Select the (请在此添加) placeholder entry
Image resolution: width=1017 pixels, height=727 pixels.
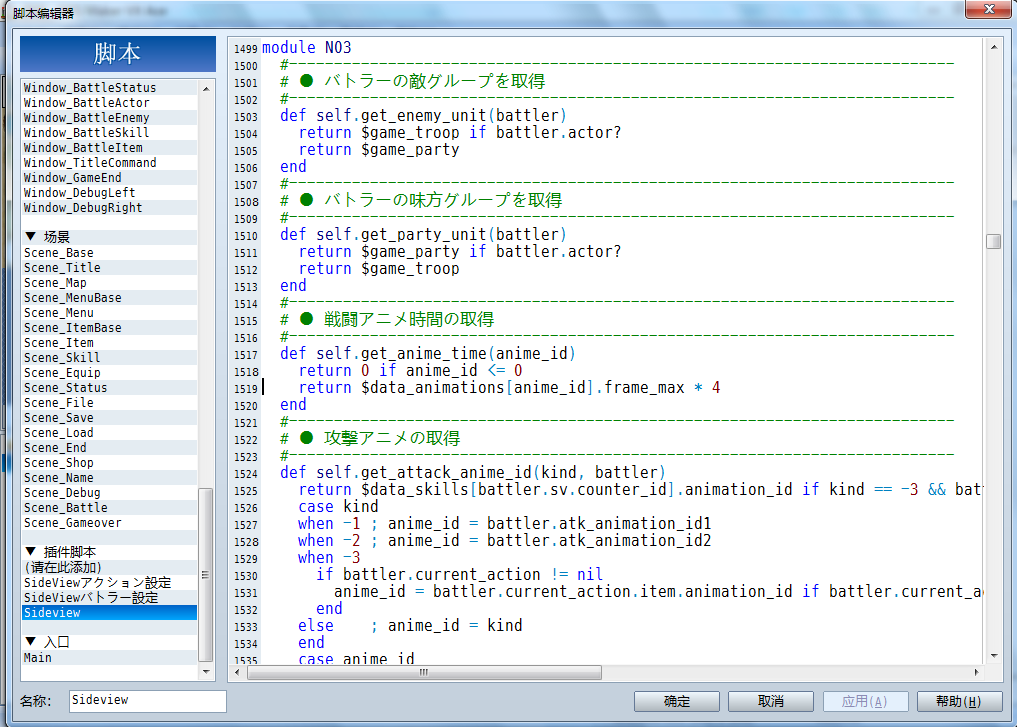[110, 567]
